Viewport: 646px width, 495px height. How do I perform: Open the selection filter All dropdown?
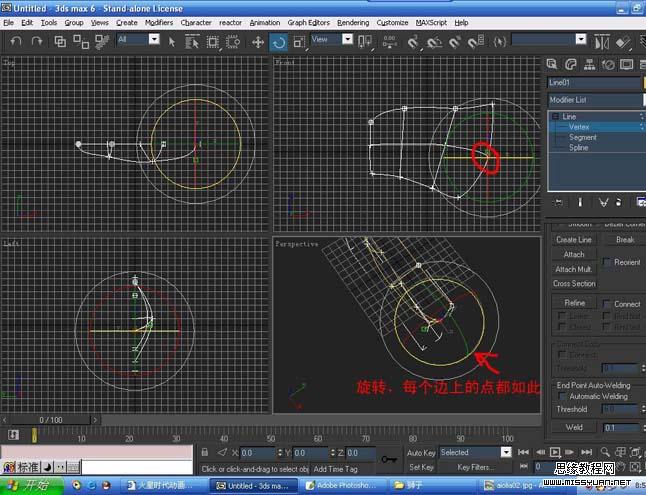pos(154,40)
